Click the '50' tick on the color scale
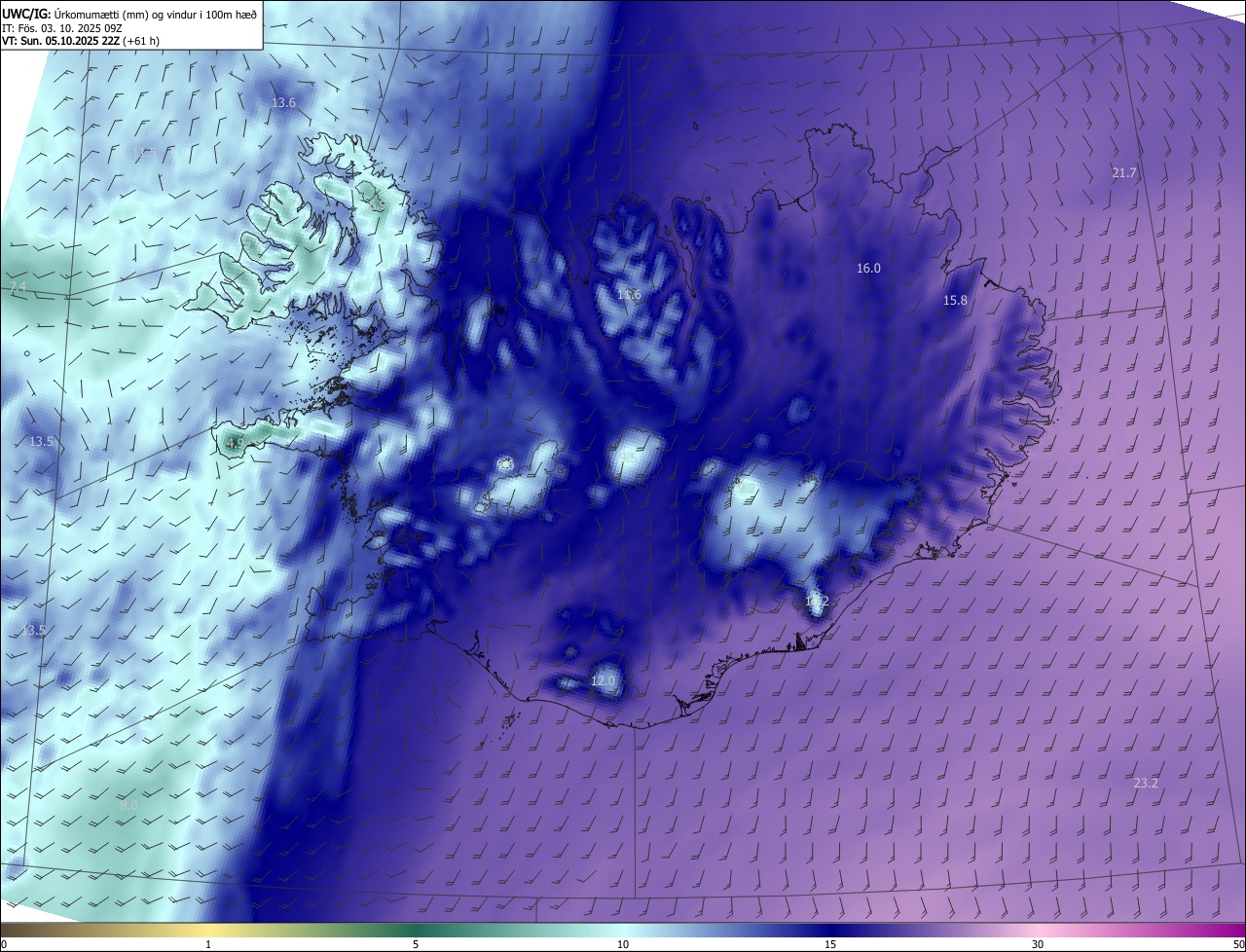Viewport: 1246px width, 952px height. pyautogui.click(x=1238, y=944)
